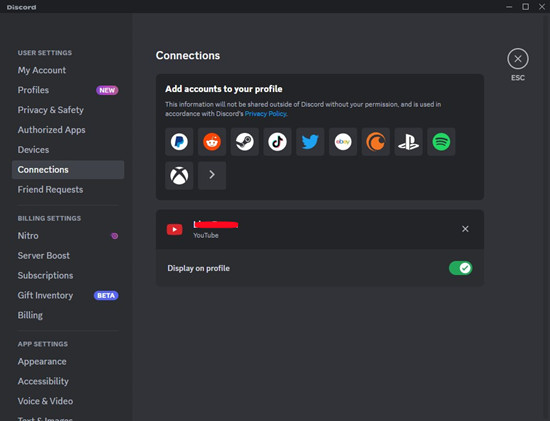Connect a Reddit account
This screenshot has width=550, height=421.
[212, 142]
